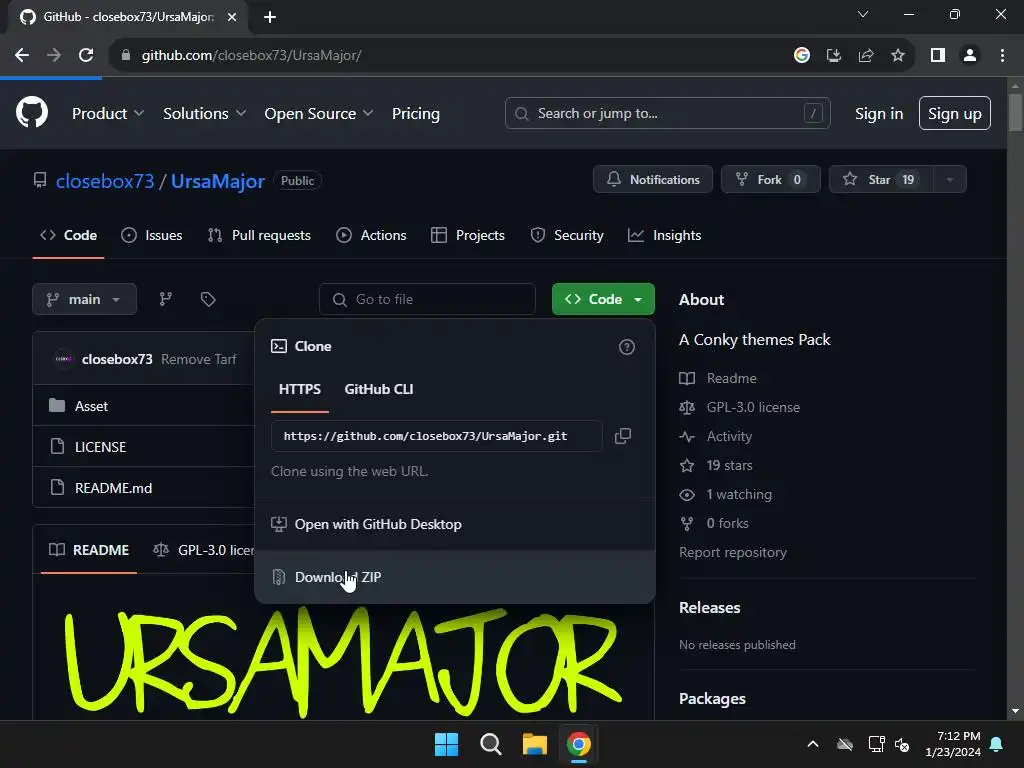Select the GitHub CLI clone tab
The height and width of the screenshot is (768, 1024).
click(379, 389)
